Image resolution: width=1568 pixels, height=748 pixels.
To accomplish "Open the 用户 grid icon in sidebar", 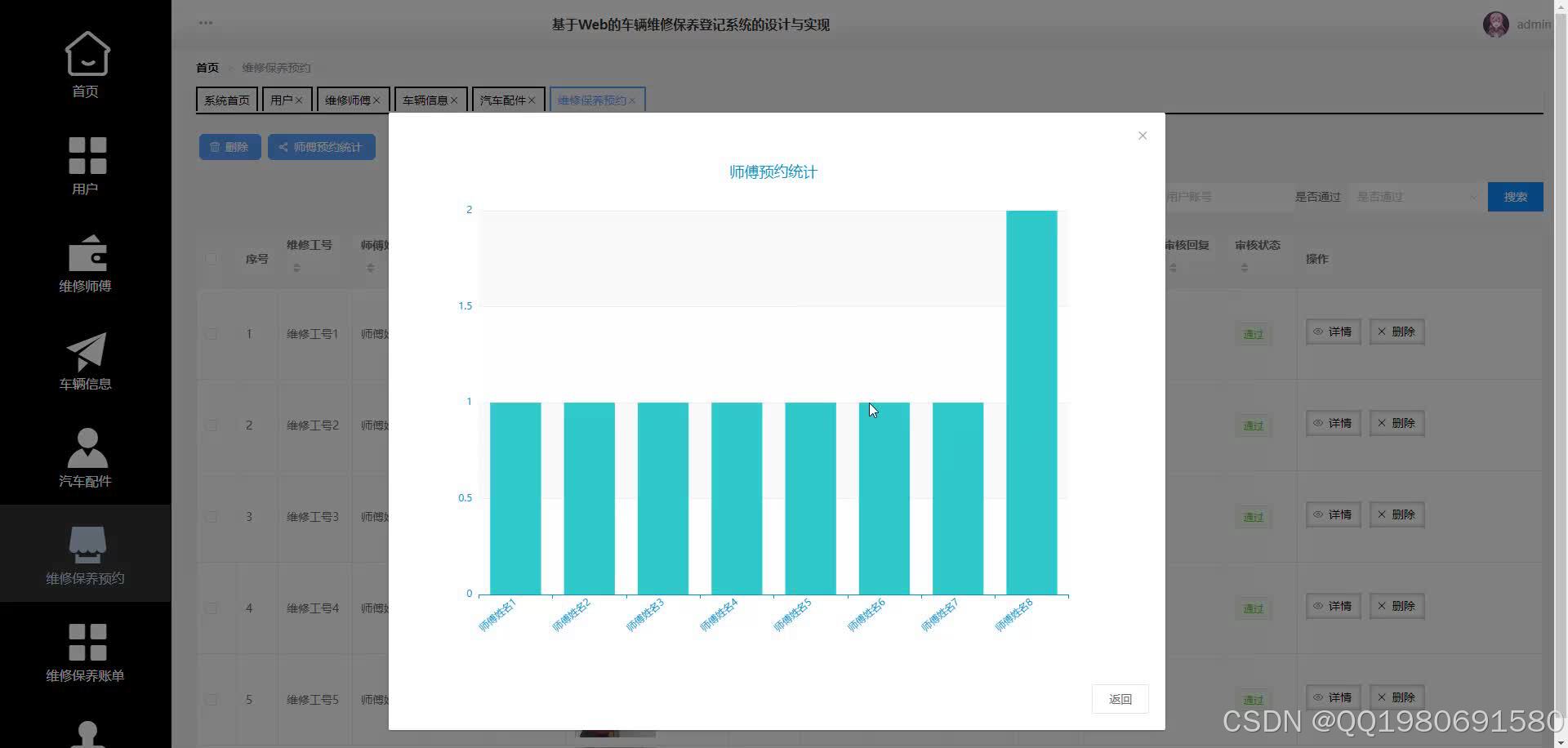I will click(87, 155).
